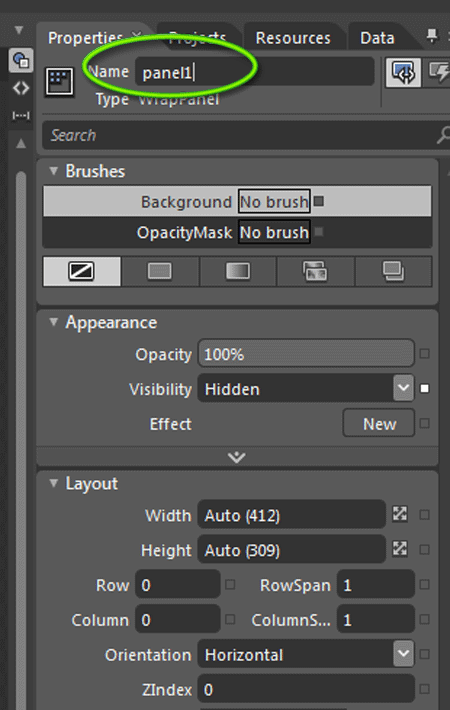Screen dimensions: 450x710
Task: Open the Visibility dropdown
Action: [x=403, y=388]
